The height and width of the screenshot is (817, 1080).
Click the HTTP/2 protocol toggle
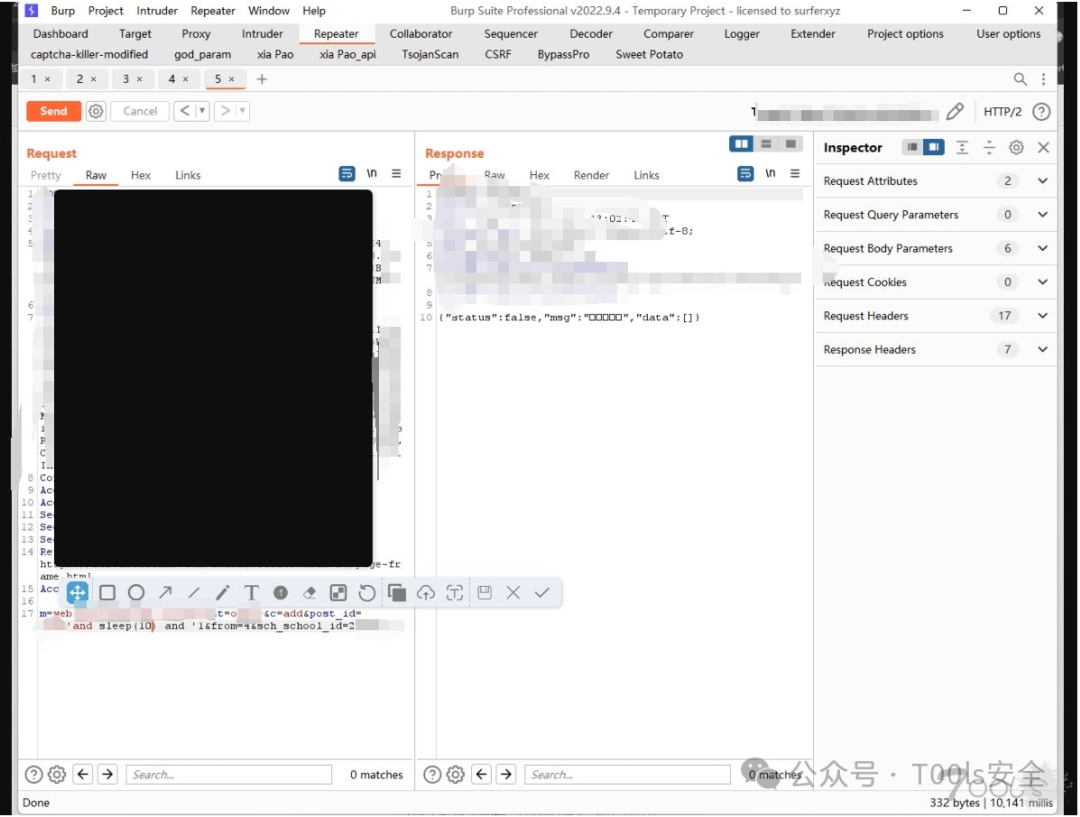pyautogui.click(x=1002, y=112)
